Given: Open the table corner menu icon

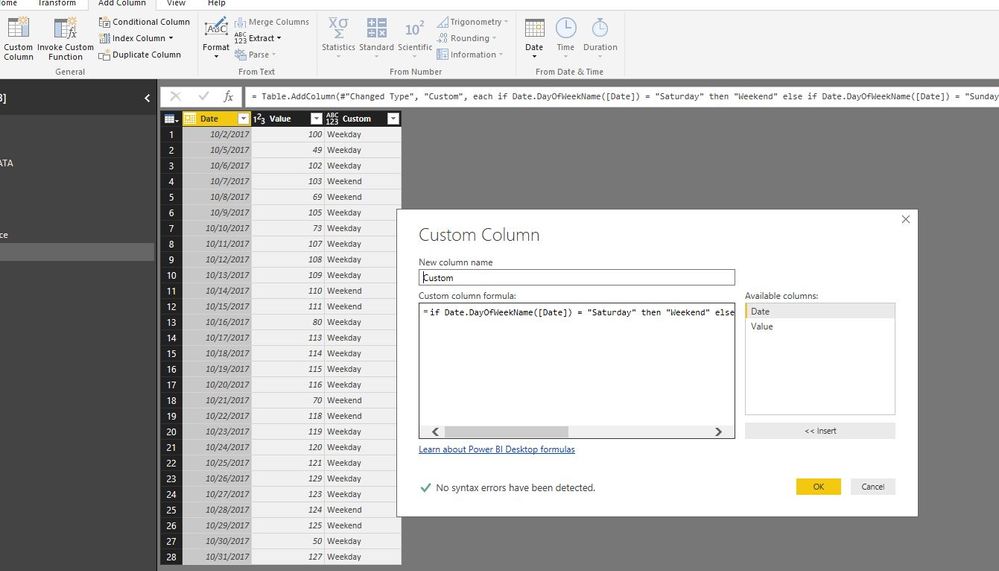Looking at the screenshot, I should coord(171,119).
